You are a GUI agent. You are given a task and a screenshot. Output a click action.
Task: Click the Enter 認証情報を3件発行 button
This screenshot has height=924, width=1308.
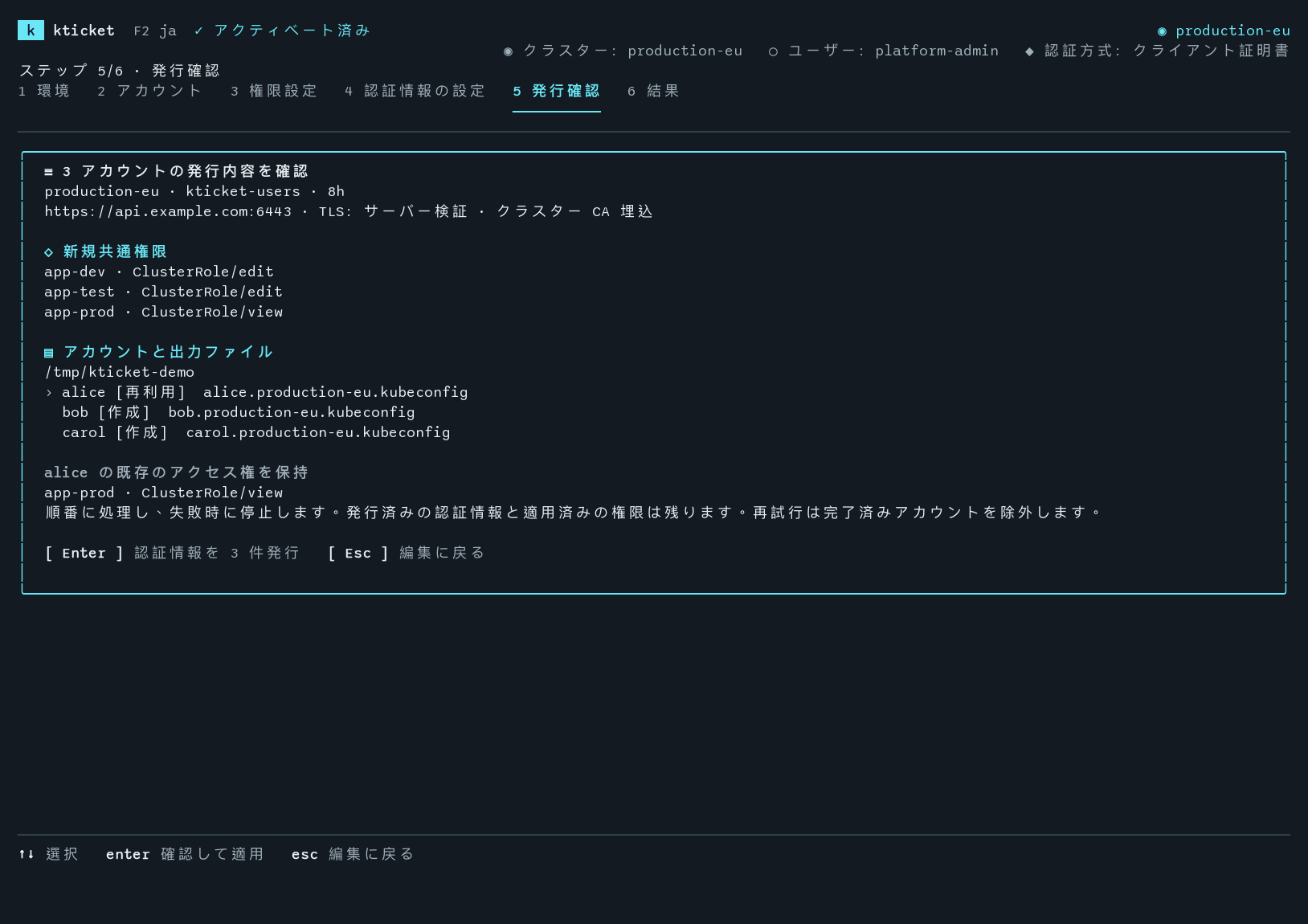click(x=172, y=553)
